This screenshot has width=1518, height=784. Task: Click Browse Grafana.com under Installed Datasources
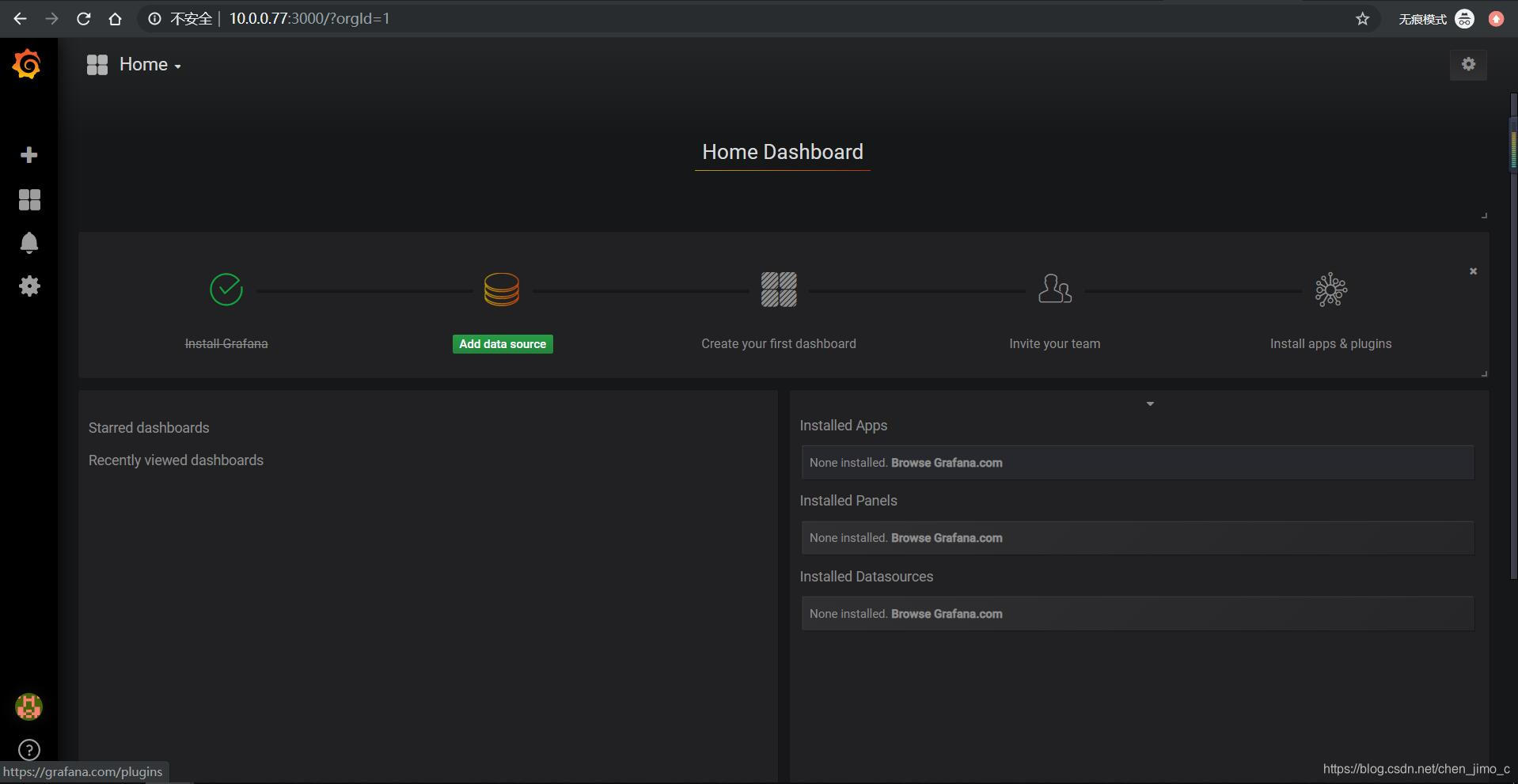tap(947, 614)
